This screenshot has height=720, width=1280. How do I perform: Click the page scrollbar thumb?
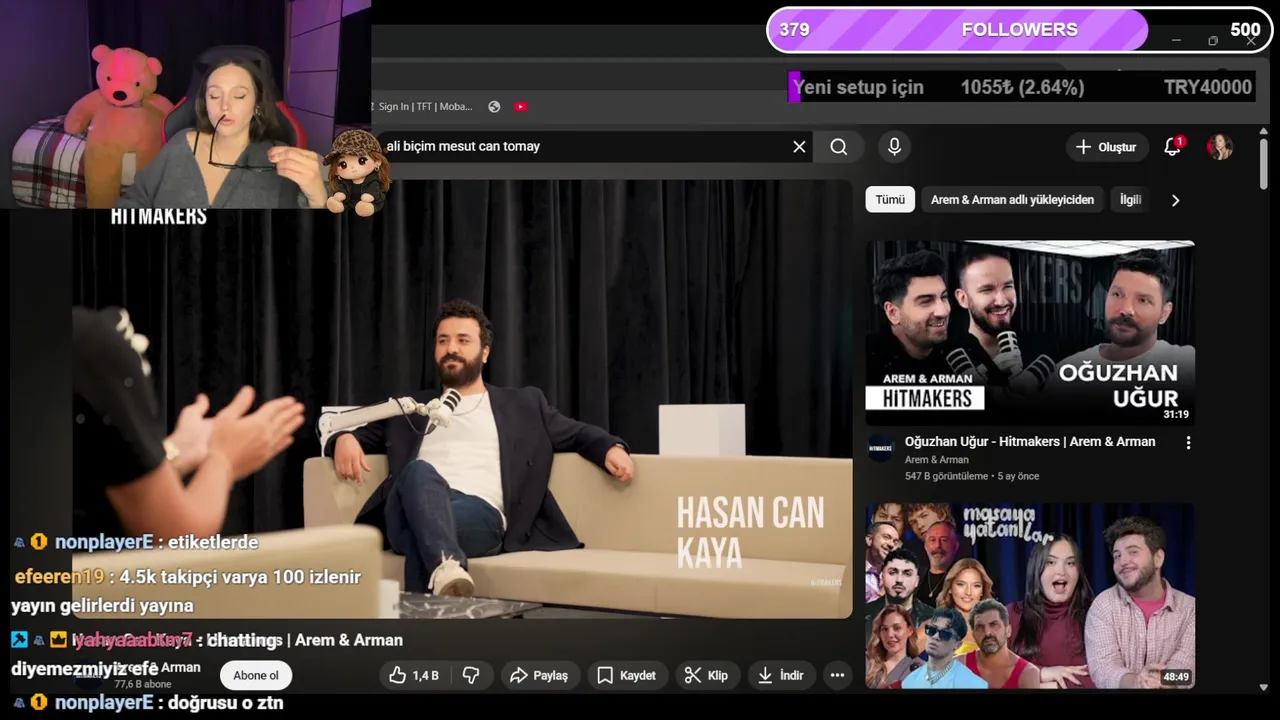1264,162
